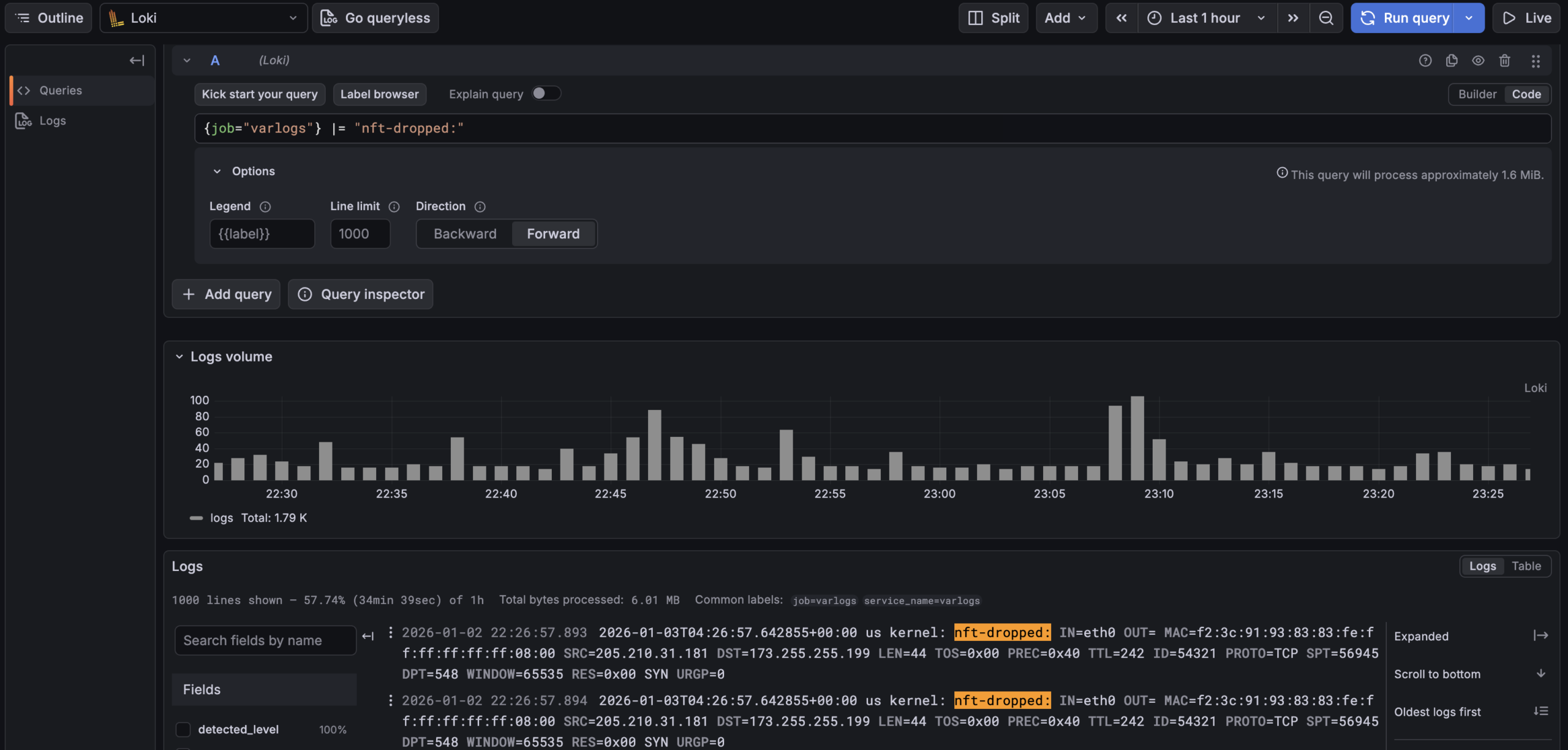
Task: Open the Query inspector
Action: 361,294
